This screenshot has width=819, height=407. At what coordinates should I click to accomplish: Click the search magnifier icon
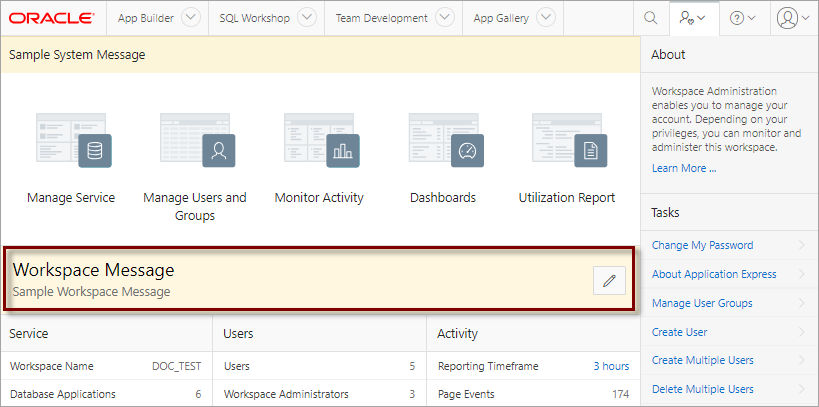tap(650, 18)
